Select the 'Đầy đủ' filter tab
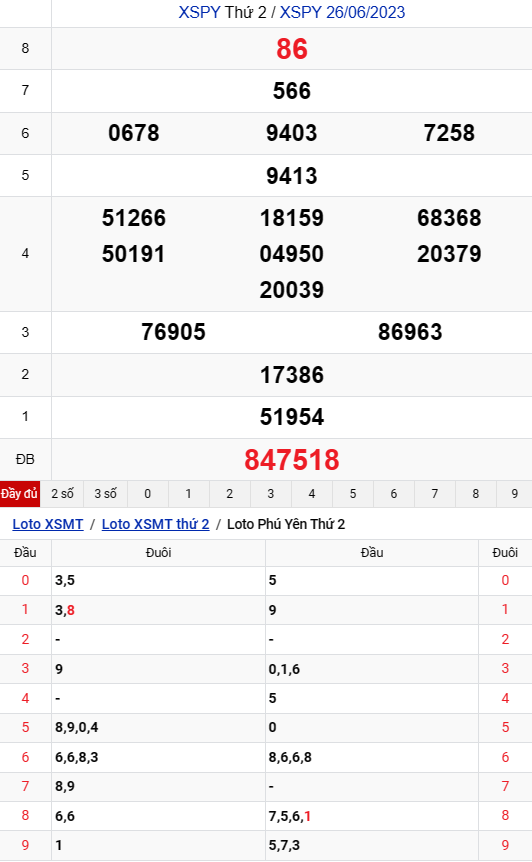The width and height of the screenshot is (532, 862). [20, 494]
